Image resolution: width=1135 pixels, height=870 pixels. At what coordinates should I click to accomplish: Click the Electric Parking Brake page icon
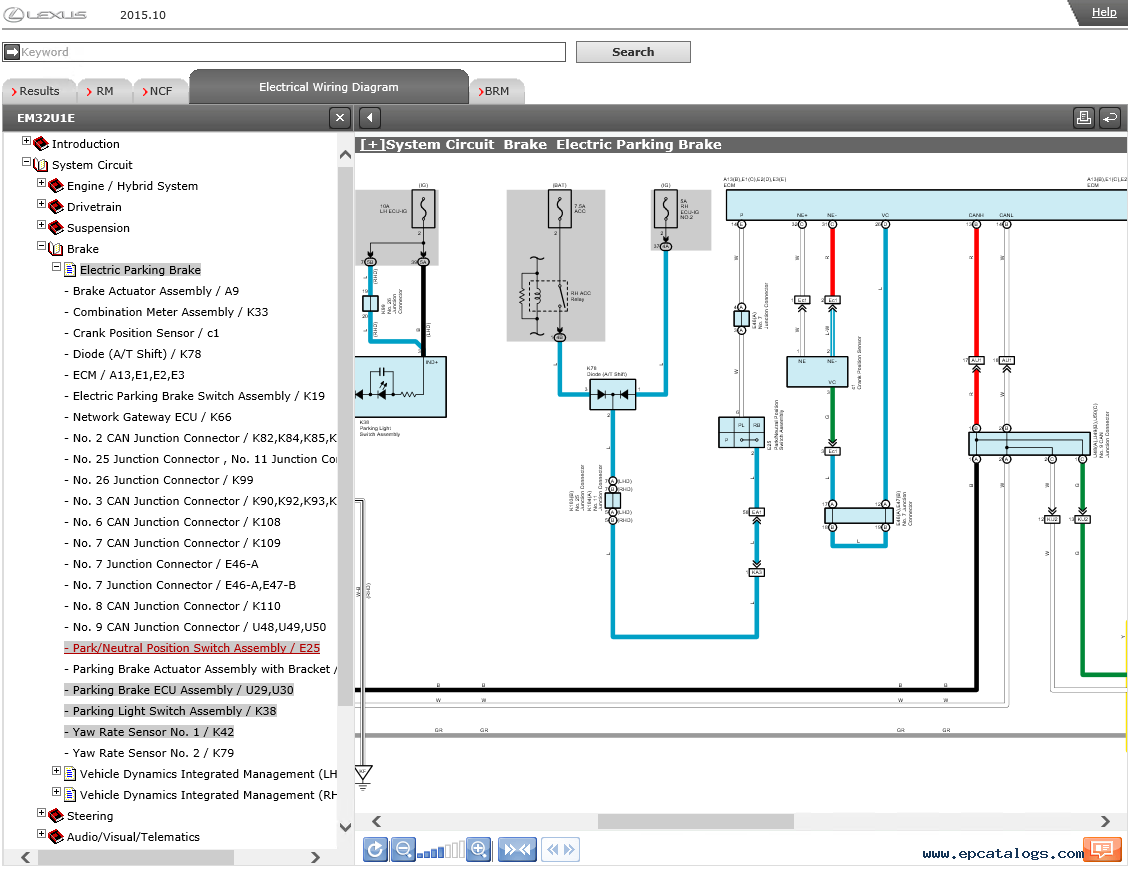click(70, 270)
